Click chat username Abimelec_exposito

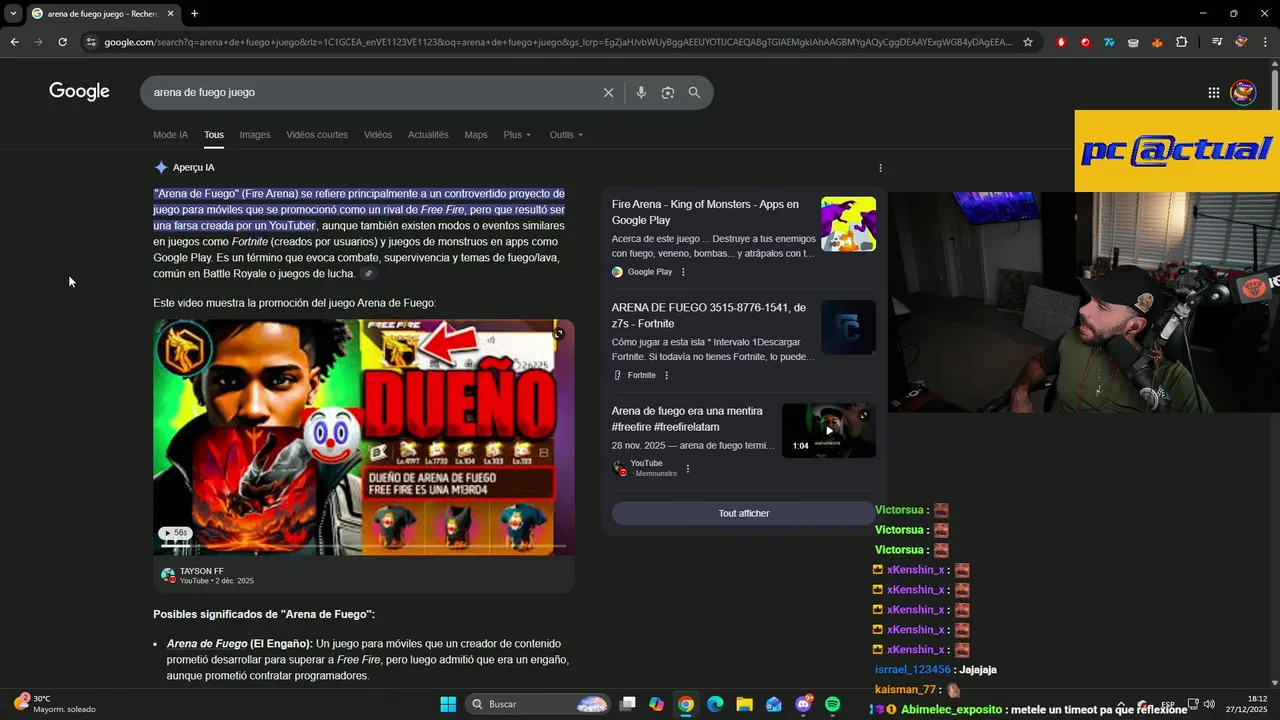(x=951, y=709)
